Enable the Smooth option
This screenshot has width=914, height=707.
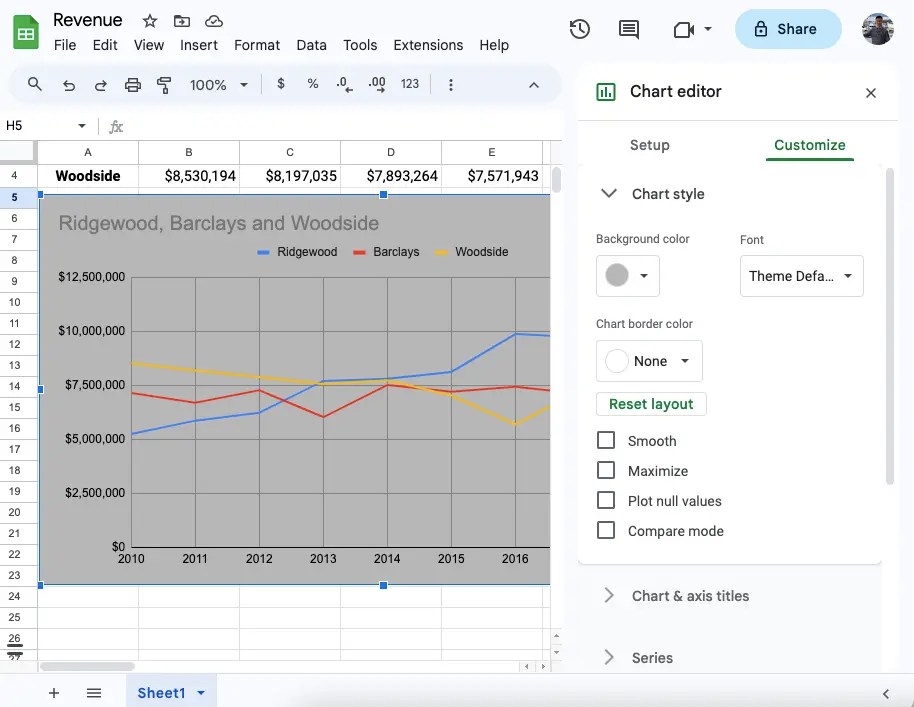(x=605, y=440)
